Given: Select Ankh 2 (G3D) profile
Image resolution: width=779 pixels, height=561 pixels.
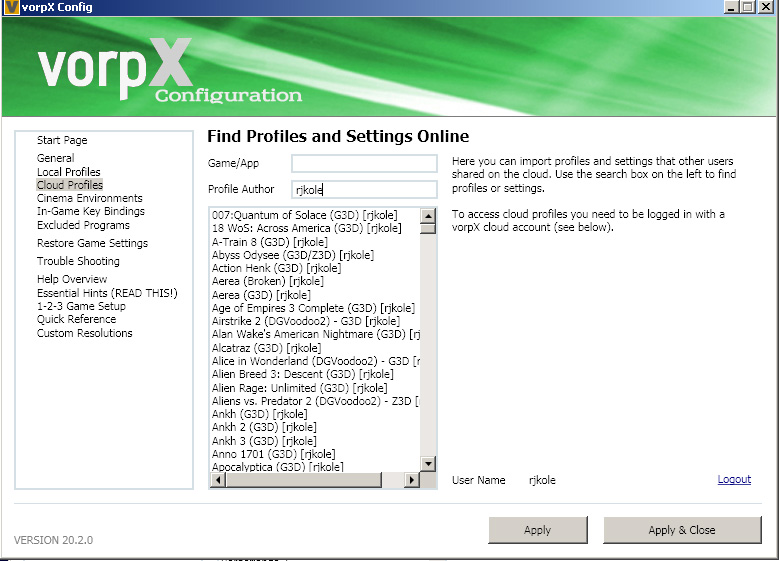Looking at the screenshot, I should coord(264,427).
